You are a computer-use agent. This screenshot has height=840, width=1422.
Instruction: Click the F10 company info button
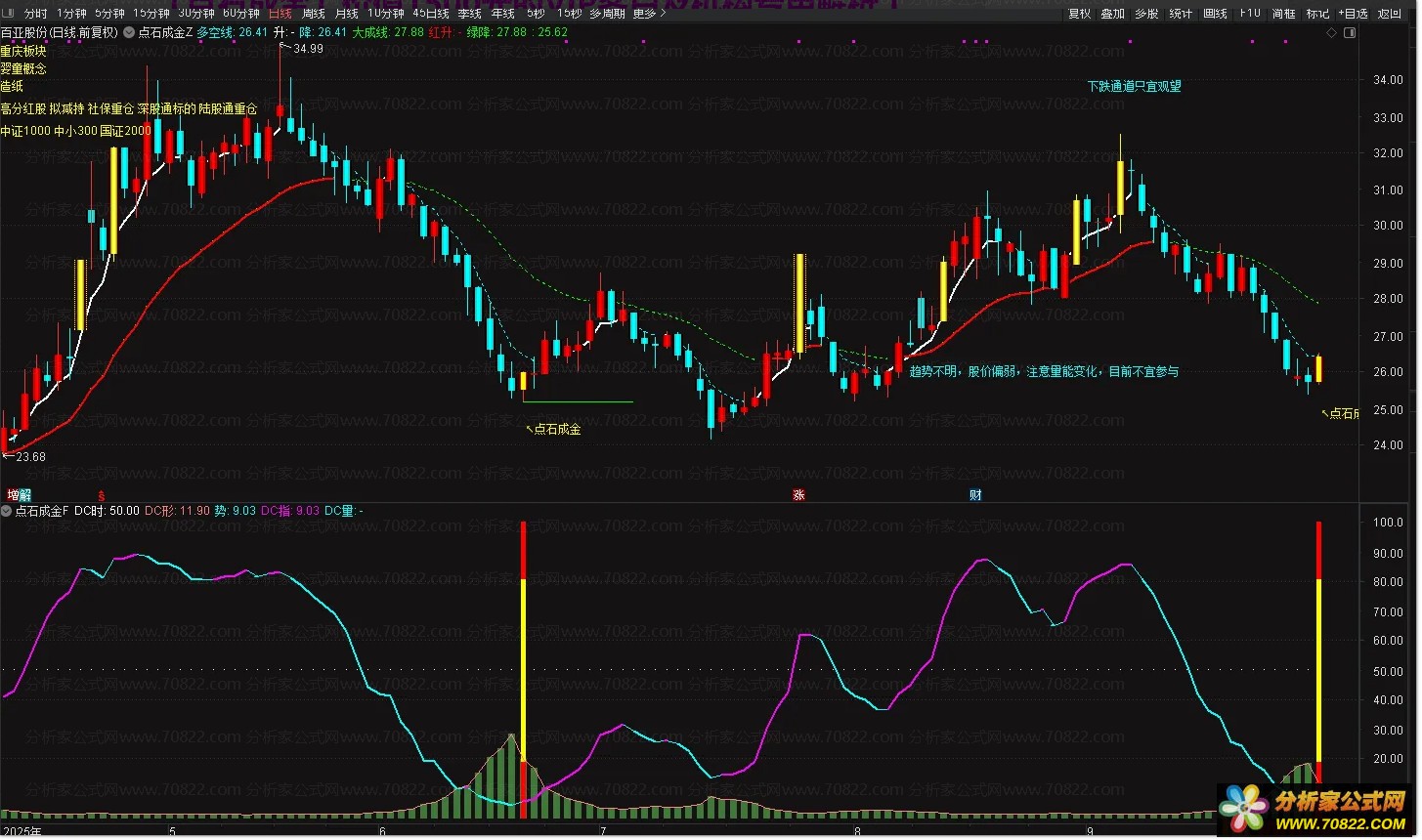pyautogui.click(x=1249, y=14)
